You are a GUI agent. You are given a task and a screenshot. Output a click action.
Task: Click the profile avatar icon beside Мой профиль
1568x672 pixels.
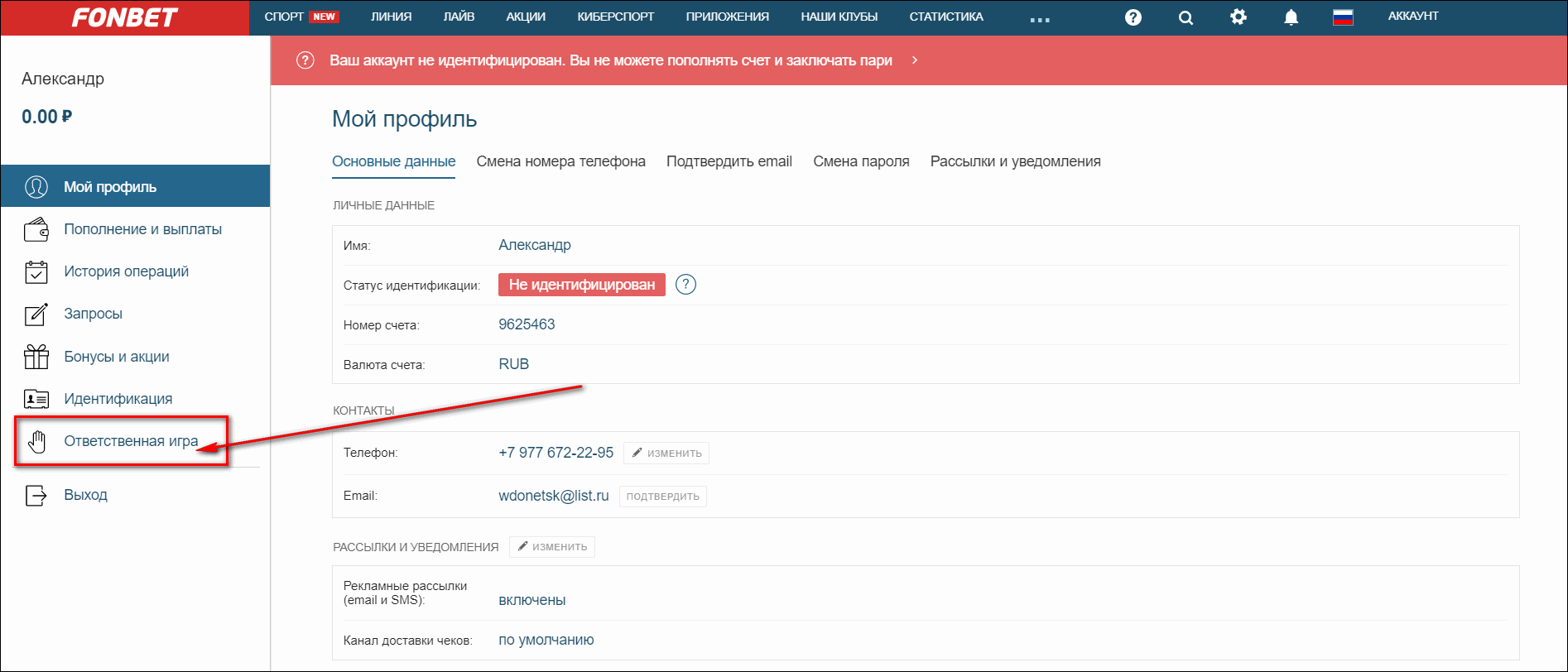click(36, 187)
